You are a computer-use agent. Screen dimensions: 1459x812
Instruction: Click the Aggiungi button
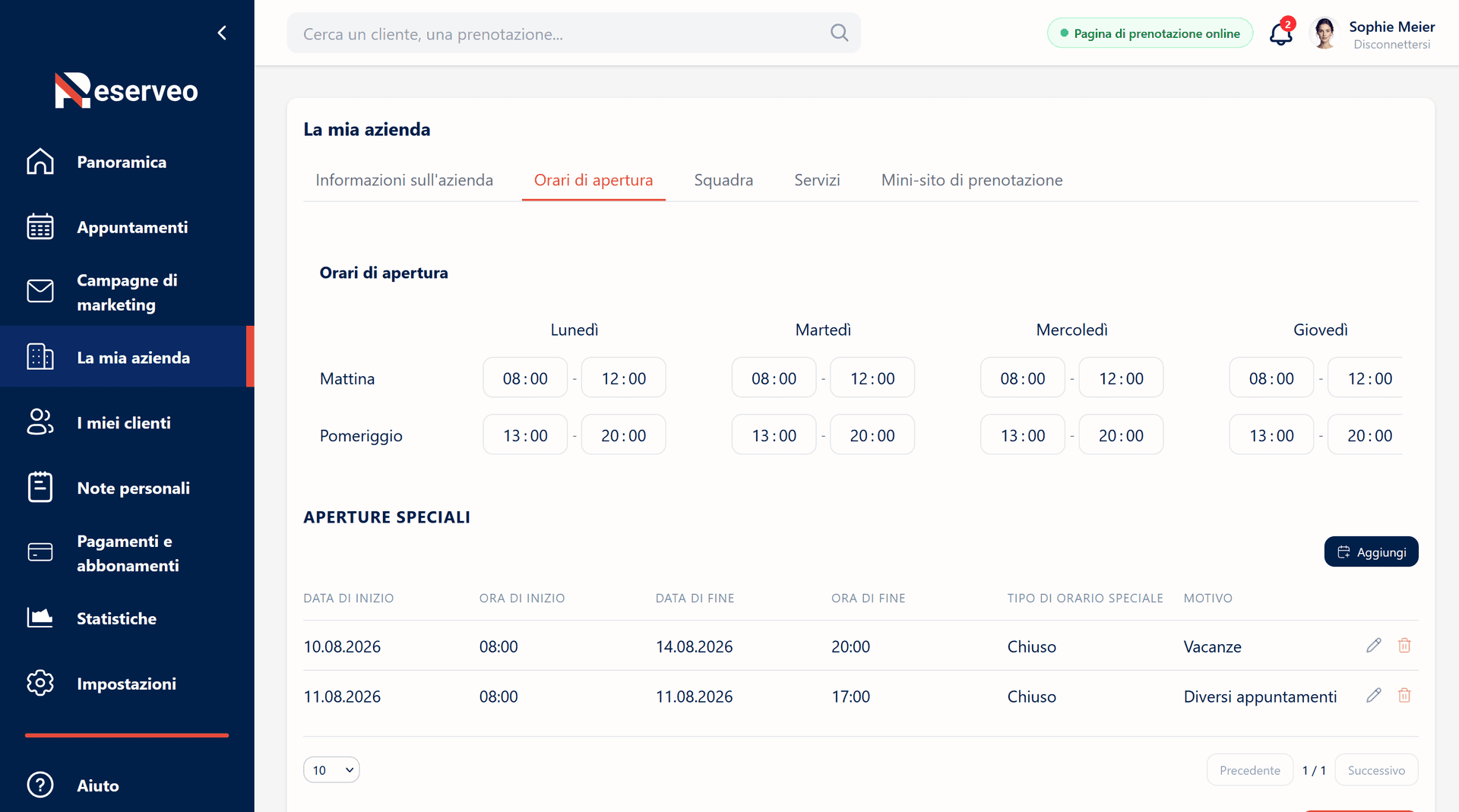[1371, 551]
